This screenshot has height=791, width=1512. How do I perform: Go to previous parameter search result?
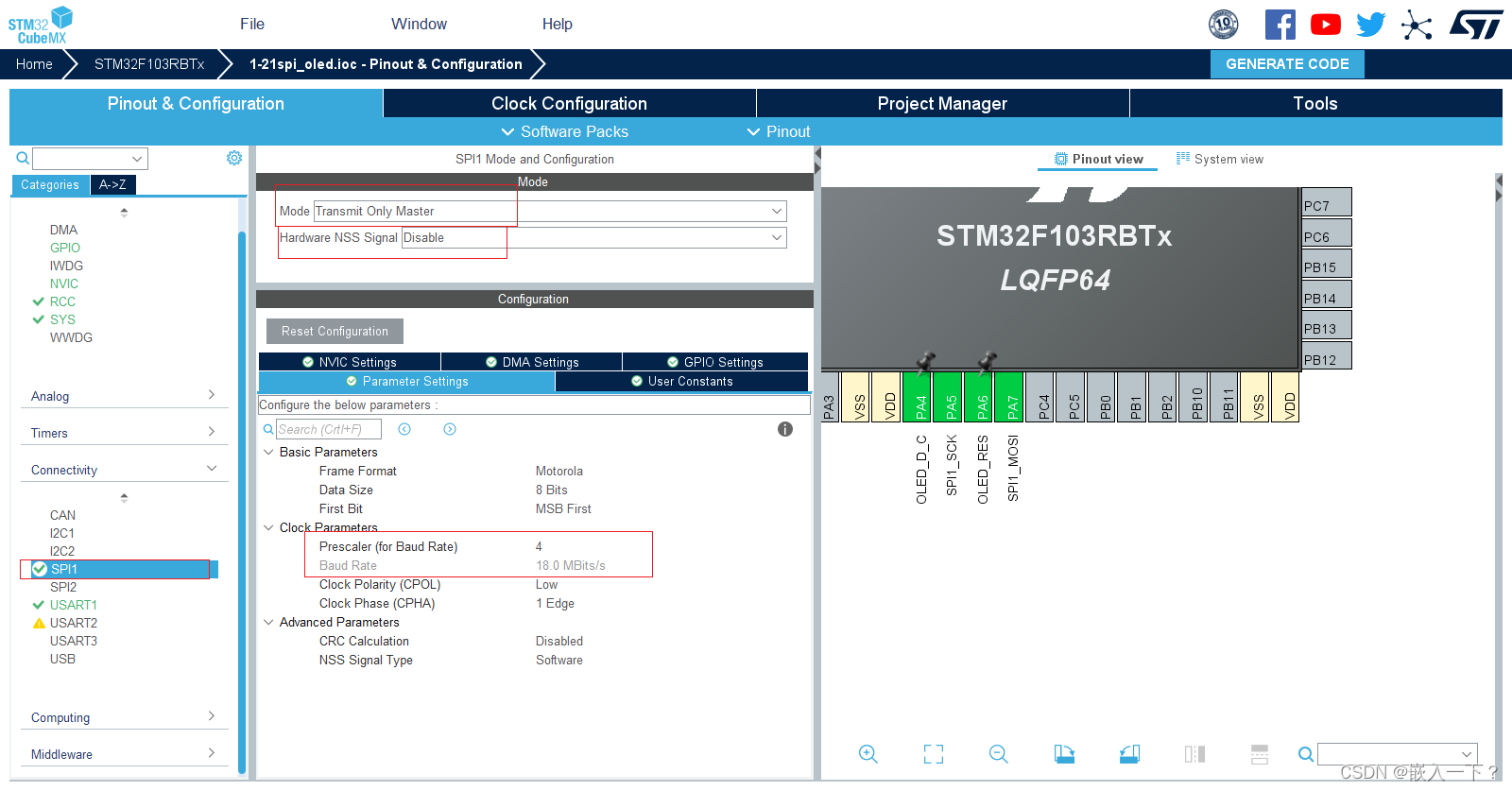click(404, 429)
